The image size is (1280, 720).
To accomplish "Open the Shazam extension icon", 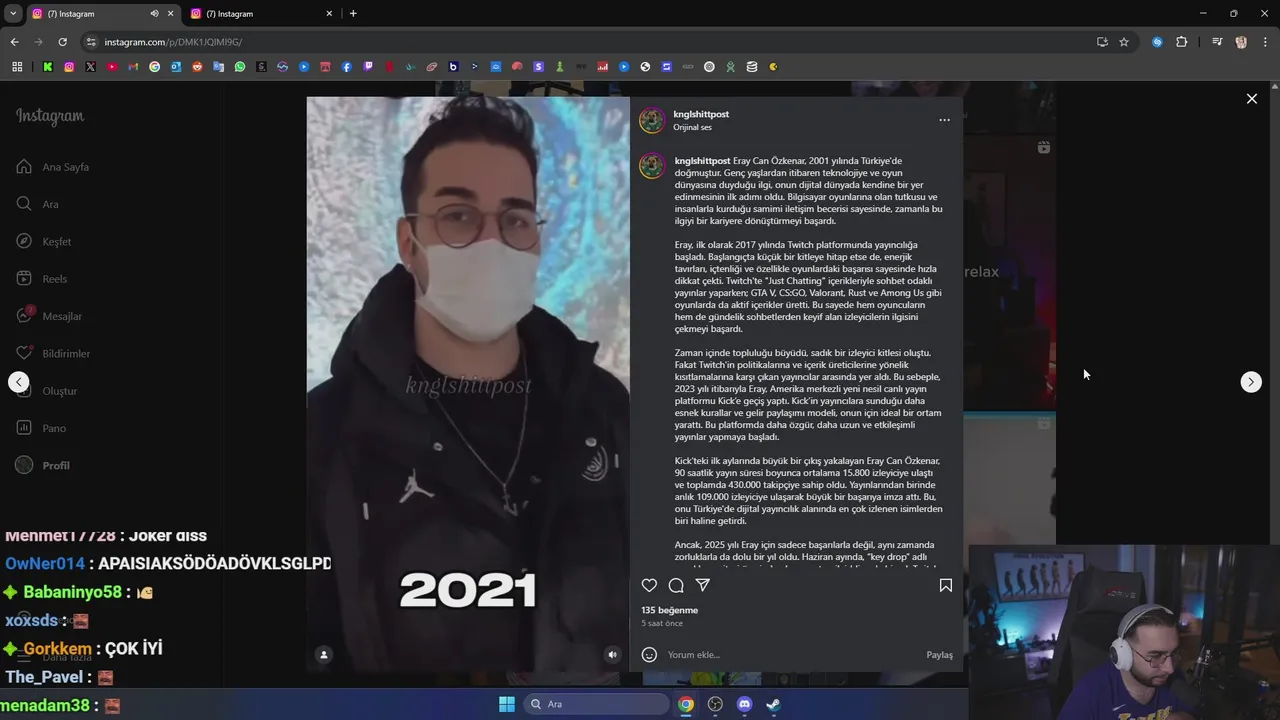I will pyautogui.click(x=1157, y=42).
